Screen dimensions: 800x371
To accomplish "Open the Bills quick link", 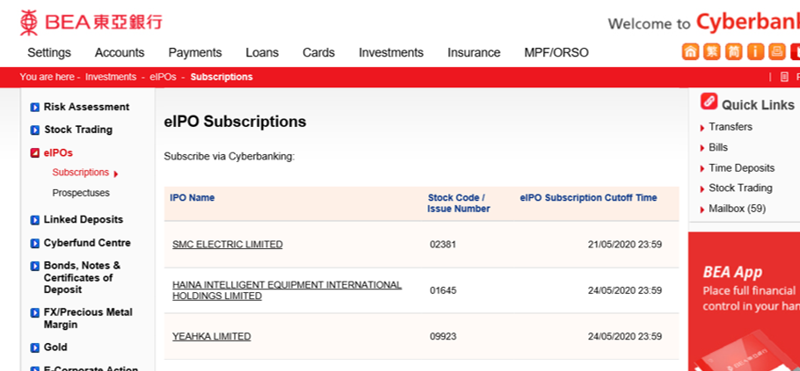I will point(718,147).
